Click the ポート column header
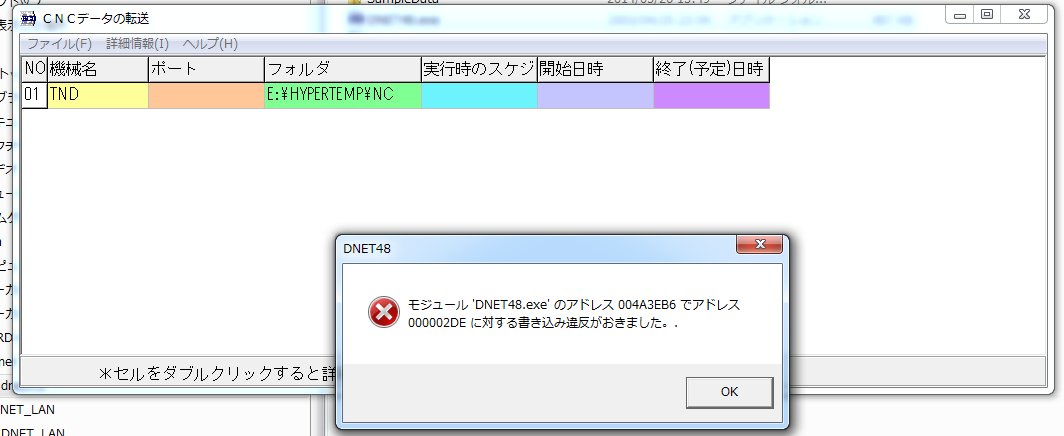 point(206,69)
